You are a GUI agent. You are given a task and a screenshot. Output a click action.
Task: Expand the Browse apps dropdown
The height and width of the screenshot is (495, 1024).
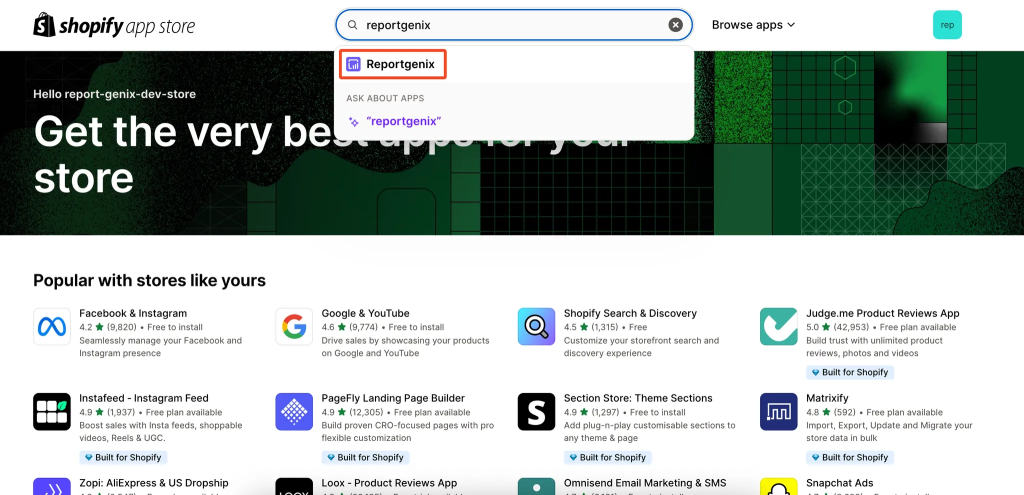click(x=753, y=25)
